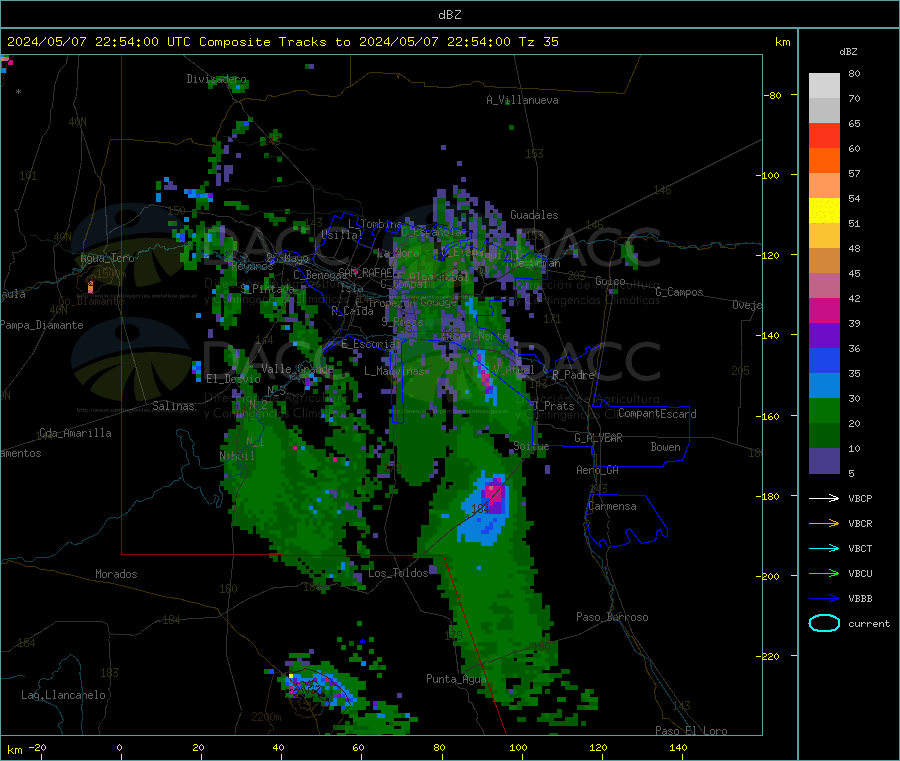Screen dimensions: 900x761
Task: Click the orange VBCR arrow legend icon
Action: [824, 523]
